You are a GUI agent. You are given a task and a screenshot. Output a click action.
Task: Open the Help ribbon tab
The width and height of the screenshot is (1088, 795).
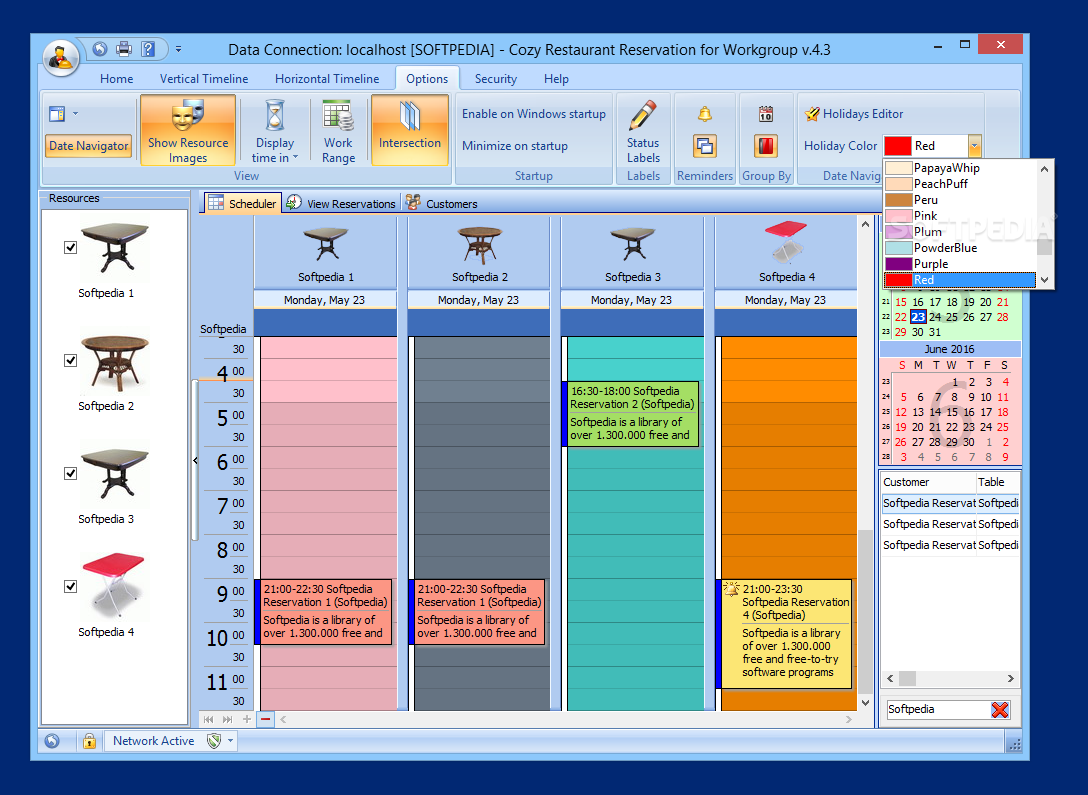(x=556, y=79)
